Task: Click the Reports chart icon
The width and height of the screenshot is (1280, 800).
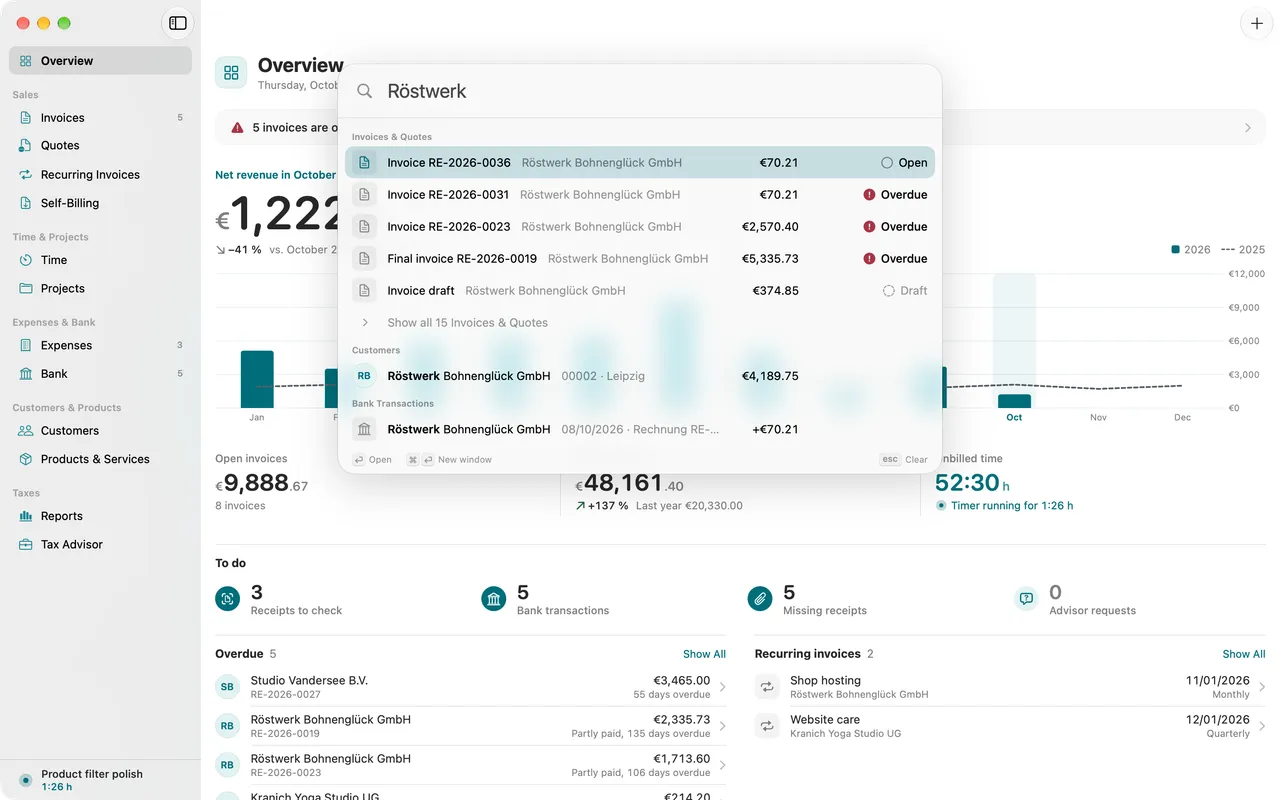Action: click(26, 516)
